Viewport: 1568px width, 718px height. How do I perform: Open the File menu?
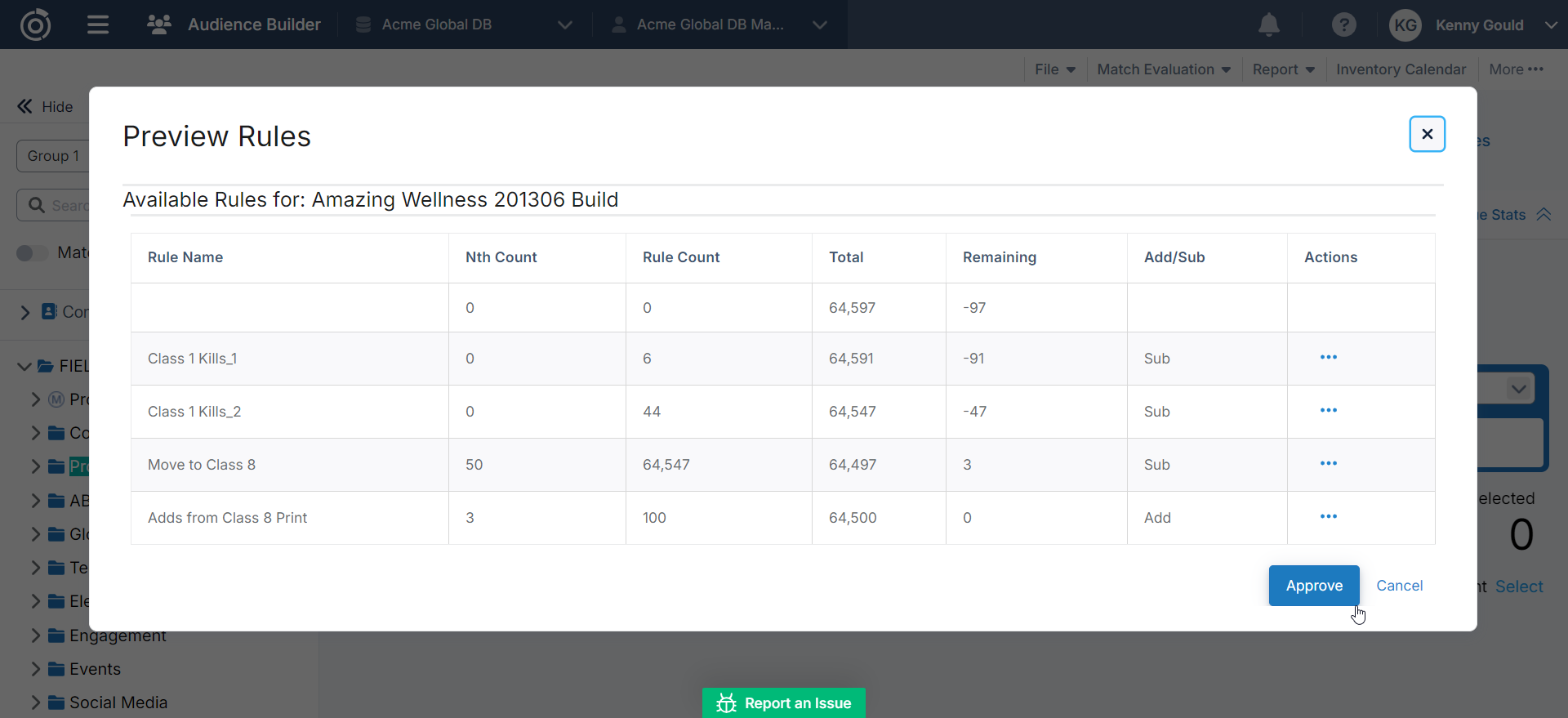click(x=1054, y=69)
